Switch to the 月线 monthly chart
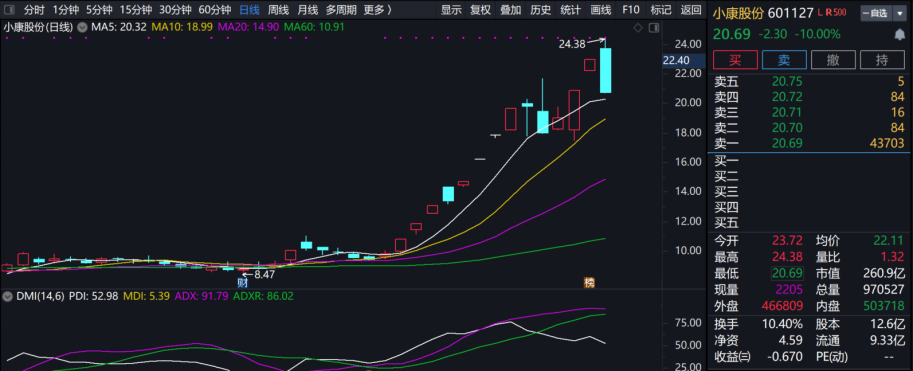The height and width of the screenshot is (371, 913). tap(308, 10)
